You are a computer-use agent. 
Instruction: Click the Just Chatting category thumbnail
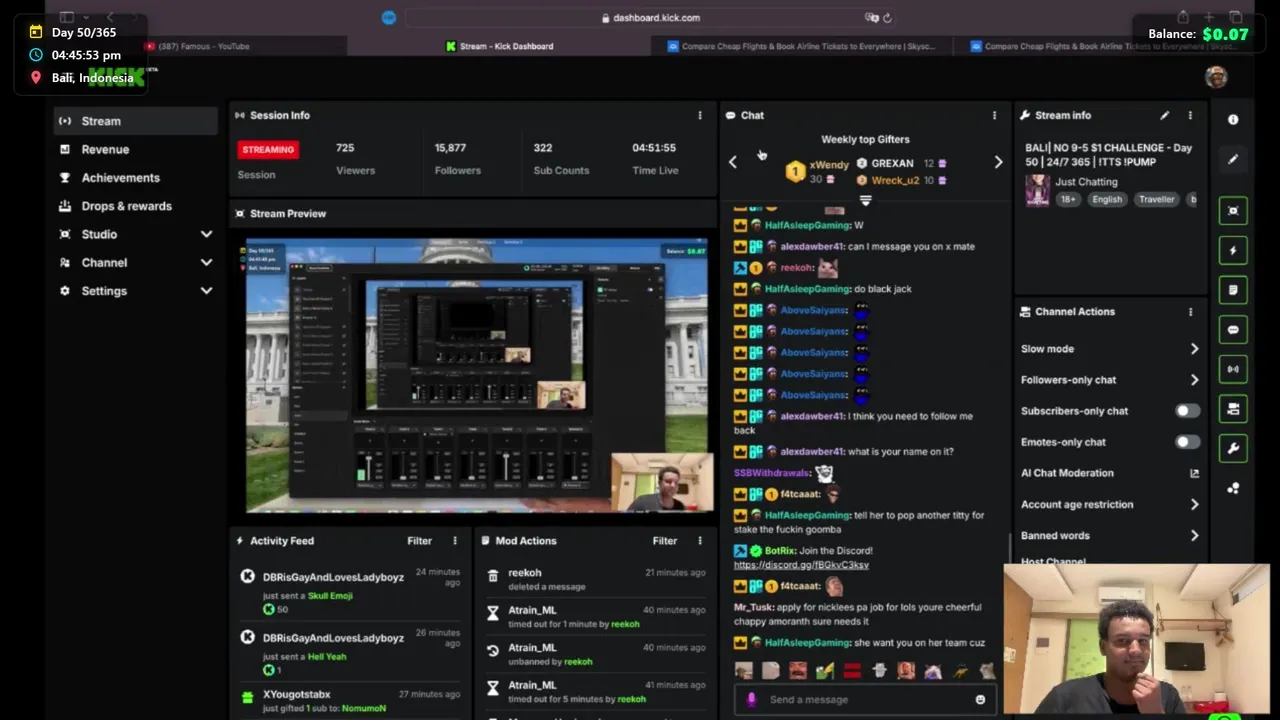point(1037,190)
